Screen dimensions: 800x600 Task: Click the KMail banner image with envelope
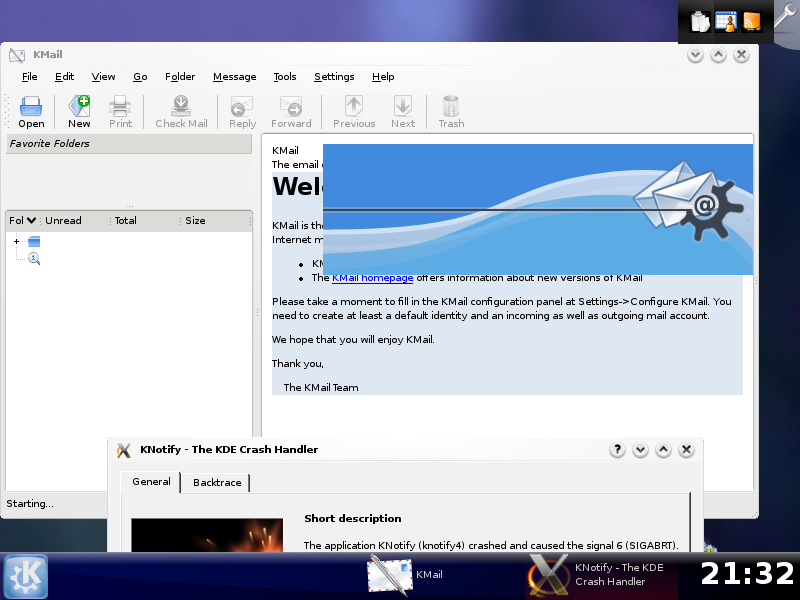pyautogui.click(x=538, y=209)
